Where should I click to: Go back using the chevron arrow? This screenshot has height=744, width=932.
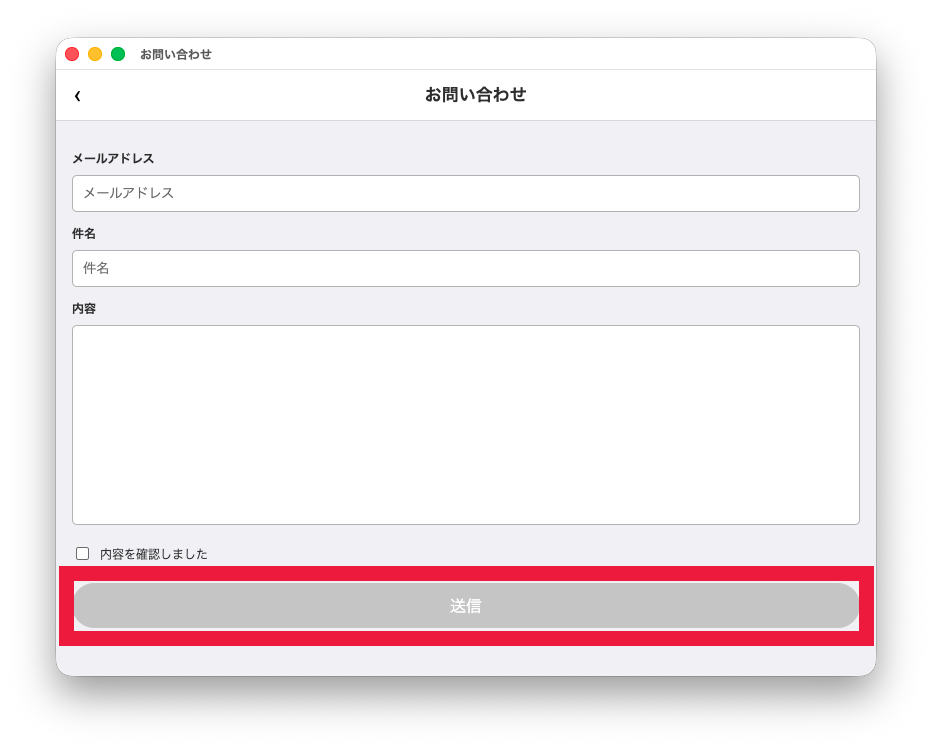77,96
